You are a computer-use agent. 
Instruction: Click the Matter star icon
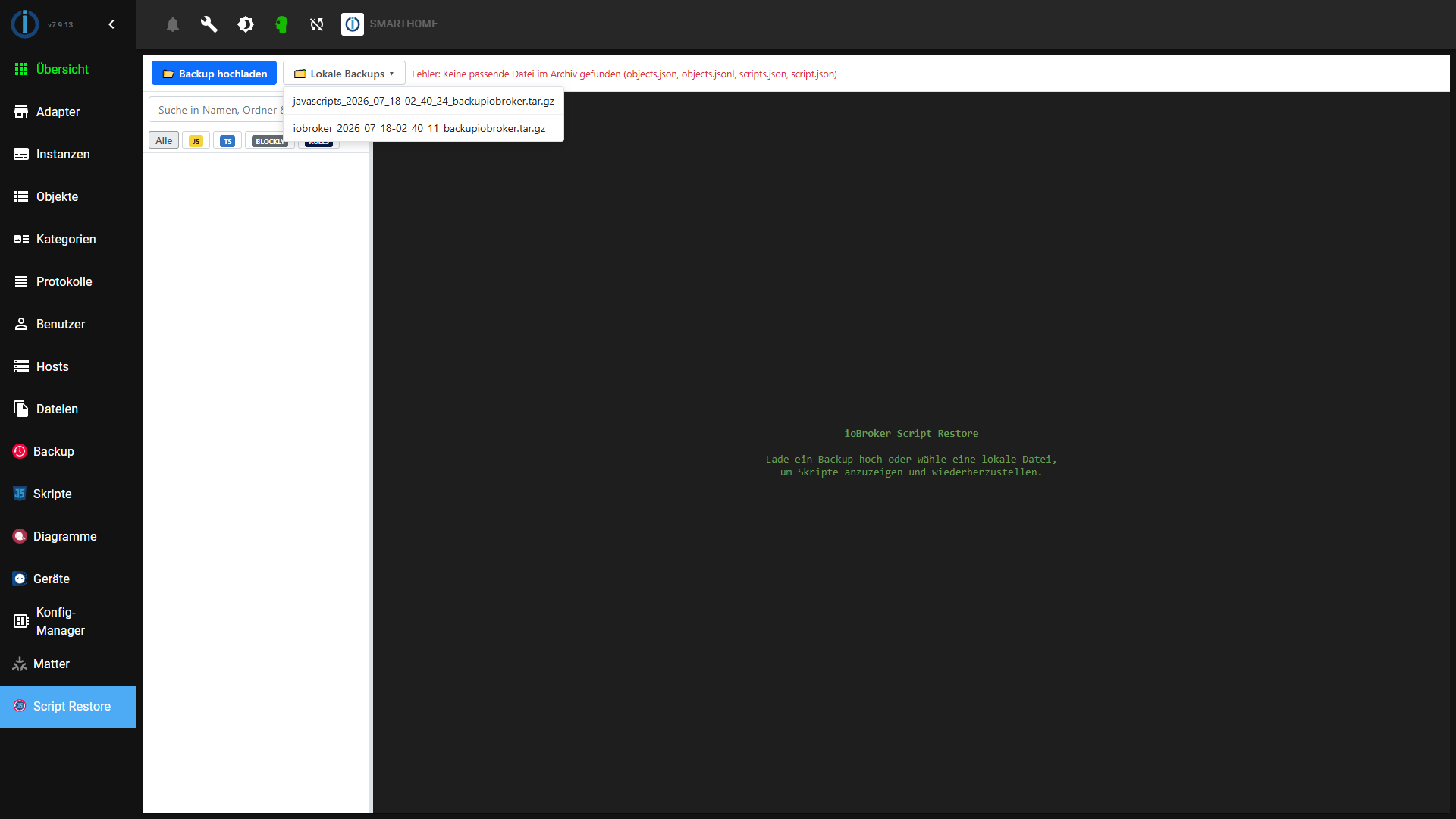(x=20, y=664)
